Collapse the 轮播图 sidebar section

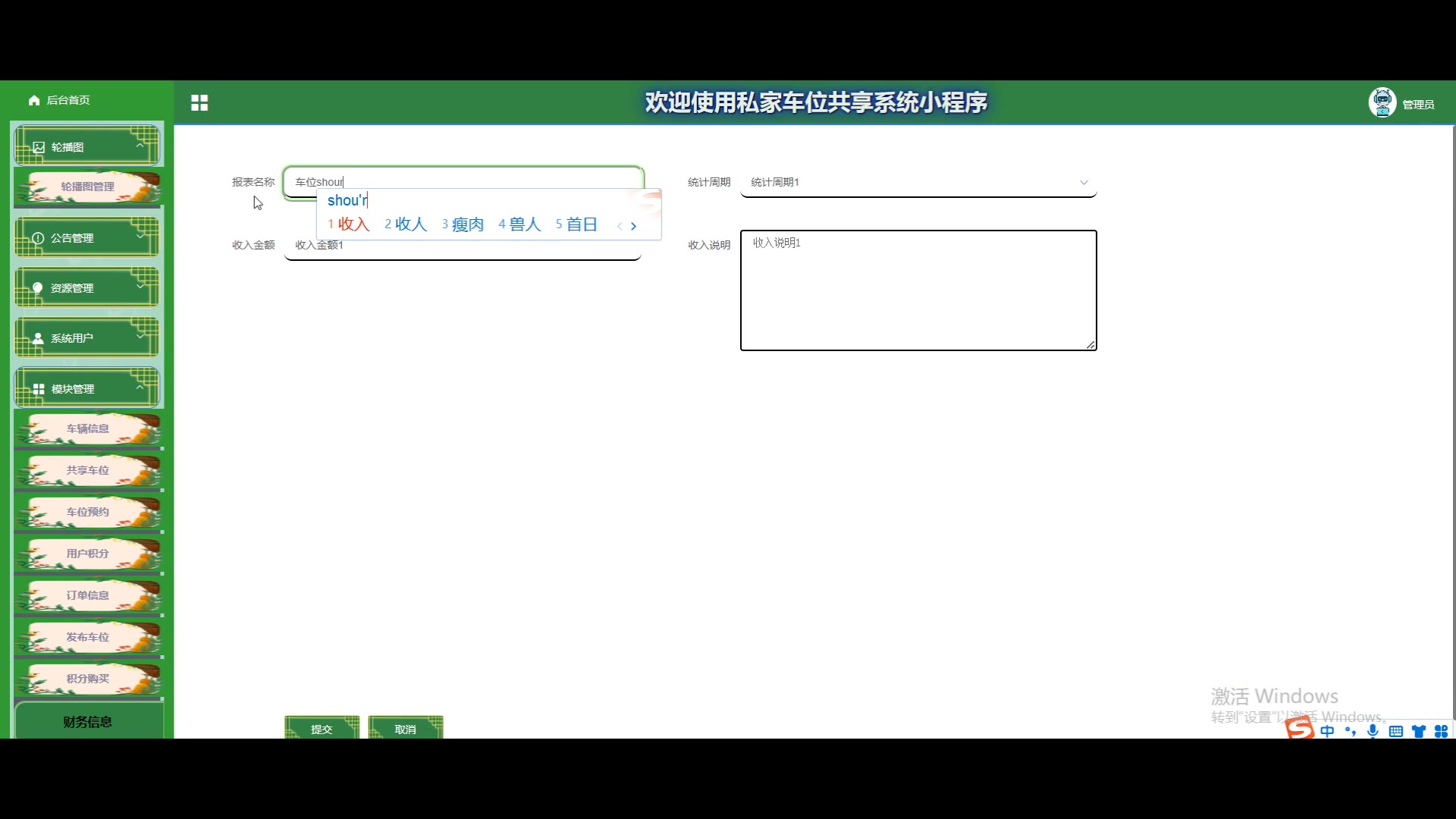coord(86,146)
